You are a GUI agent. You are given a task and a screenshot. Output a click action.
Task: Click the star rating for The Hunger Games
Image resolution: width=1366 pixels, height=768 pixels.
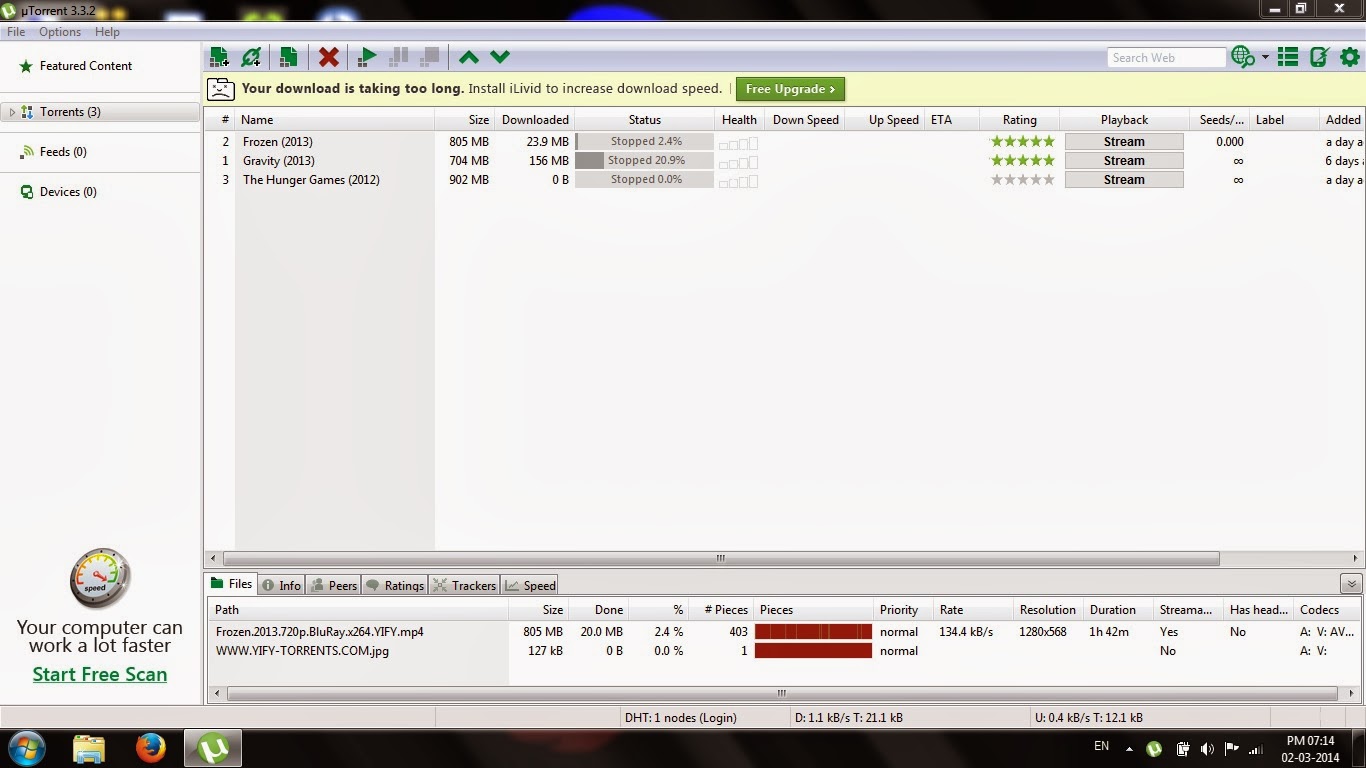1022,180
